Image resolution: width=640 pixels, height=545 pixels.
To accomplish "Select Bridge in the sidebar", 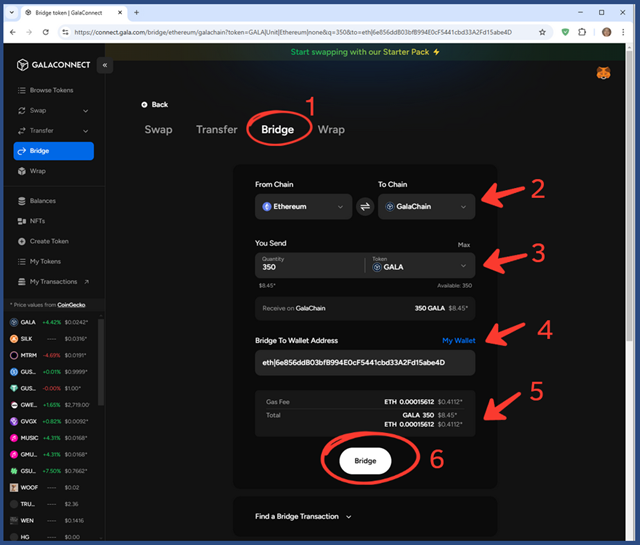I will [x=53, y=151].
